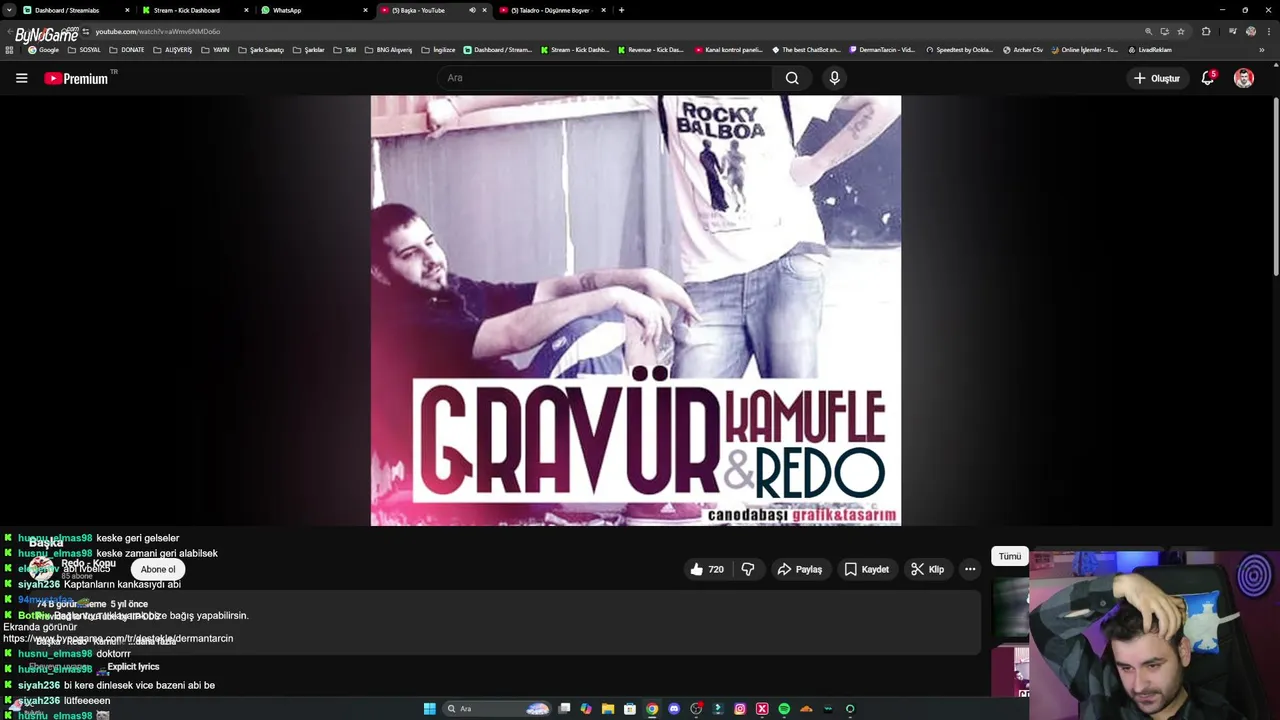Open the DONATE bookmarks folder
The height and width of the screenshot is (720, 1280).
[126, 50]
